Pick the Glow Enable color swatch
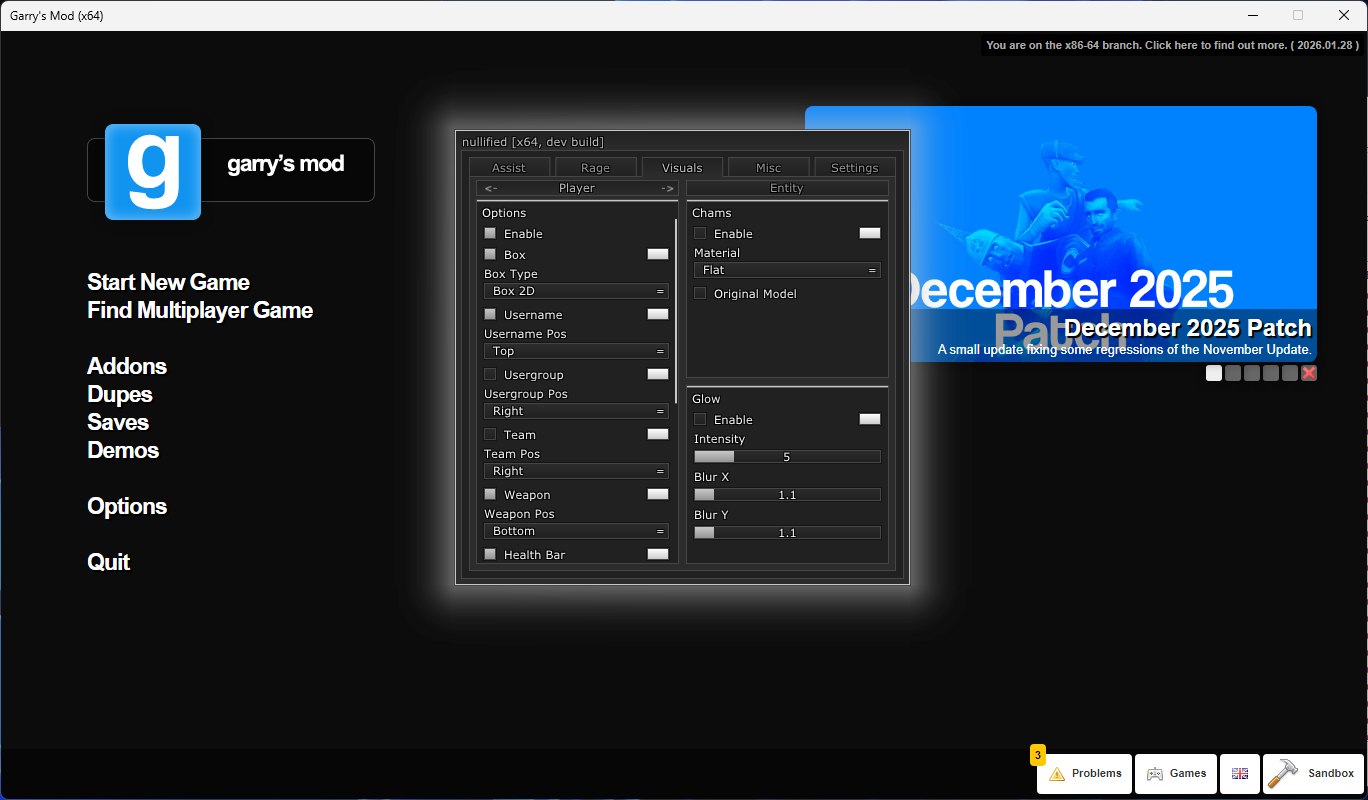Image resolution: width=1368 pixels, height=800 pixels. pos(870,419)
